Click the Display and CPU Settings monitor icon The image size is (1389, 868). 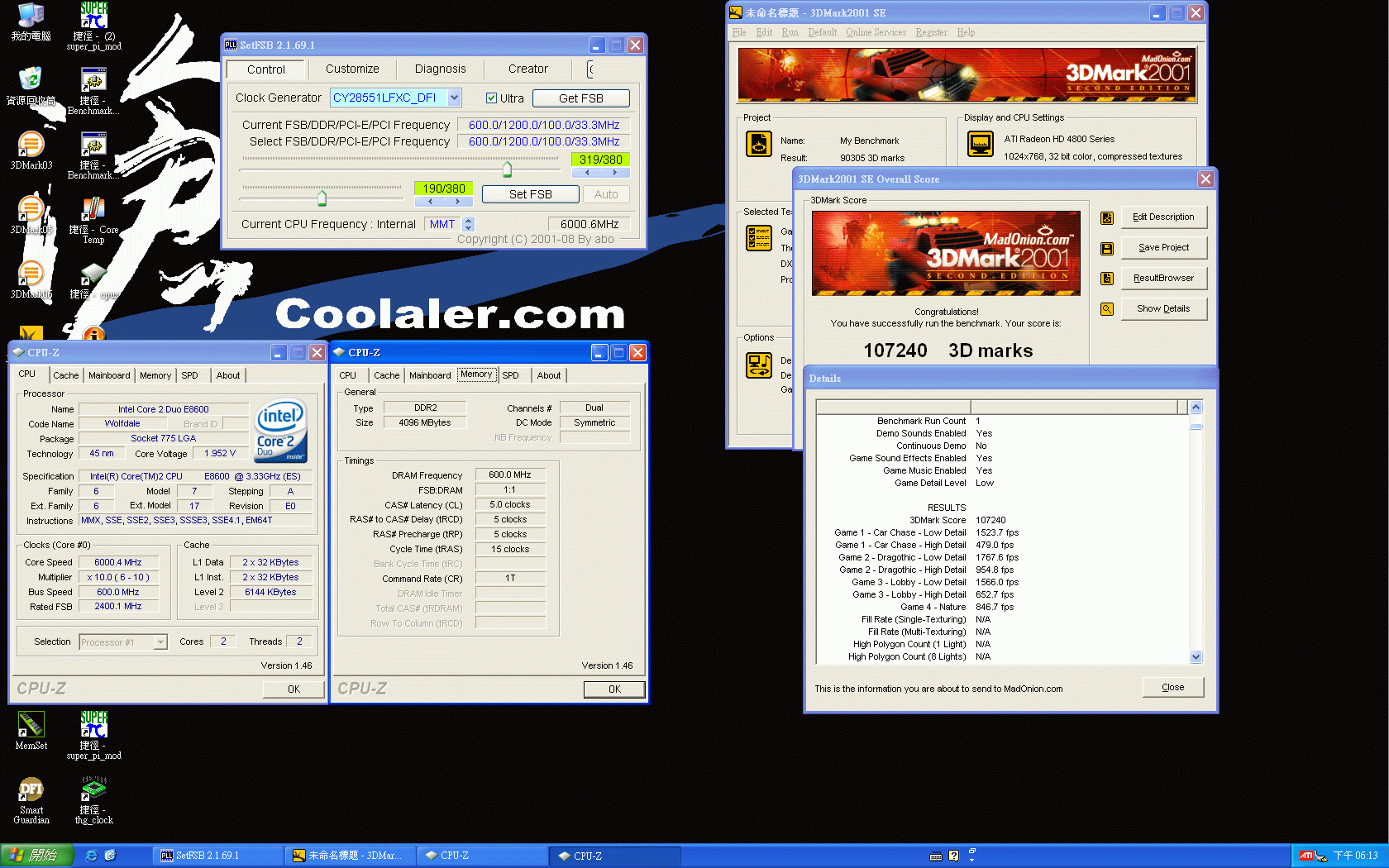[981, 144]
